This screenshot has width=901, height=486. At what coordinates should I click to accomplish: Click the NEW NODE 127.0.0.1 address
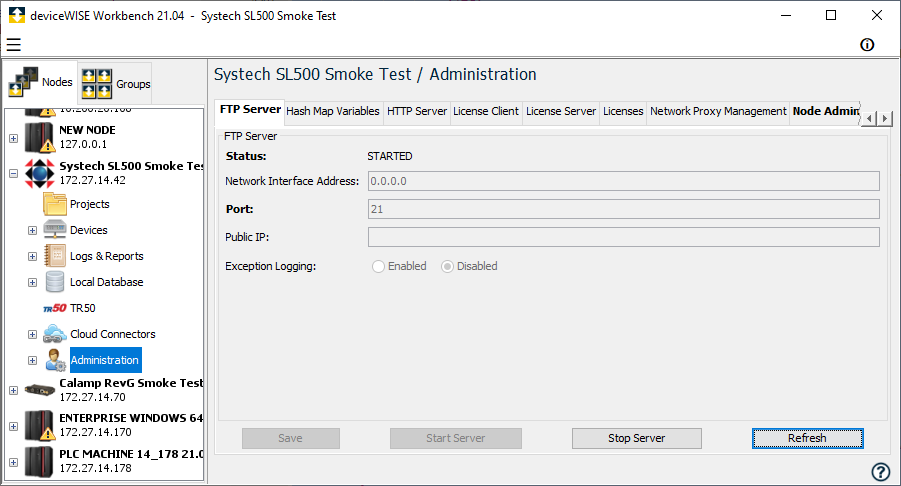(83, 144)
